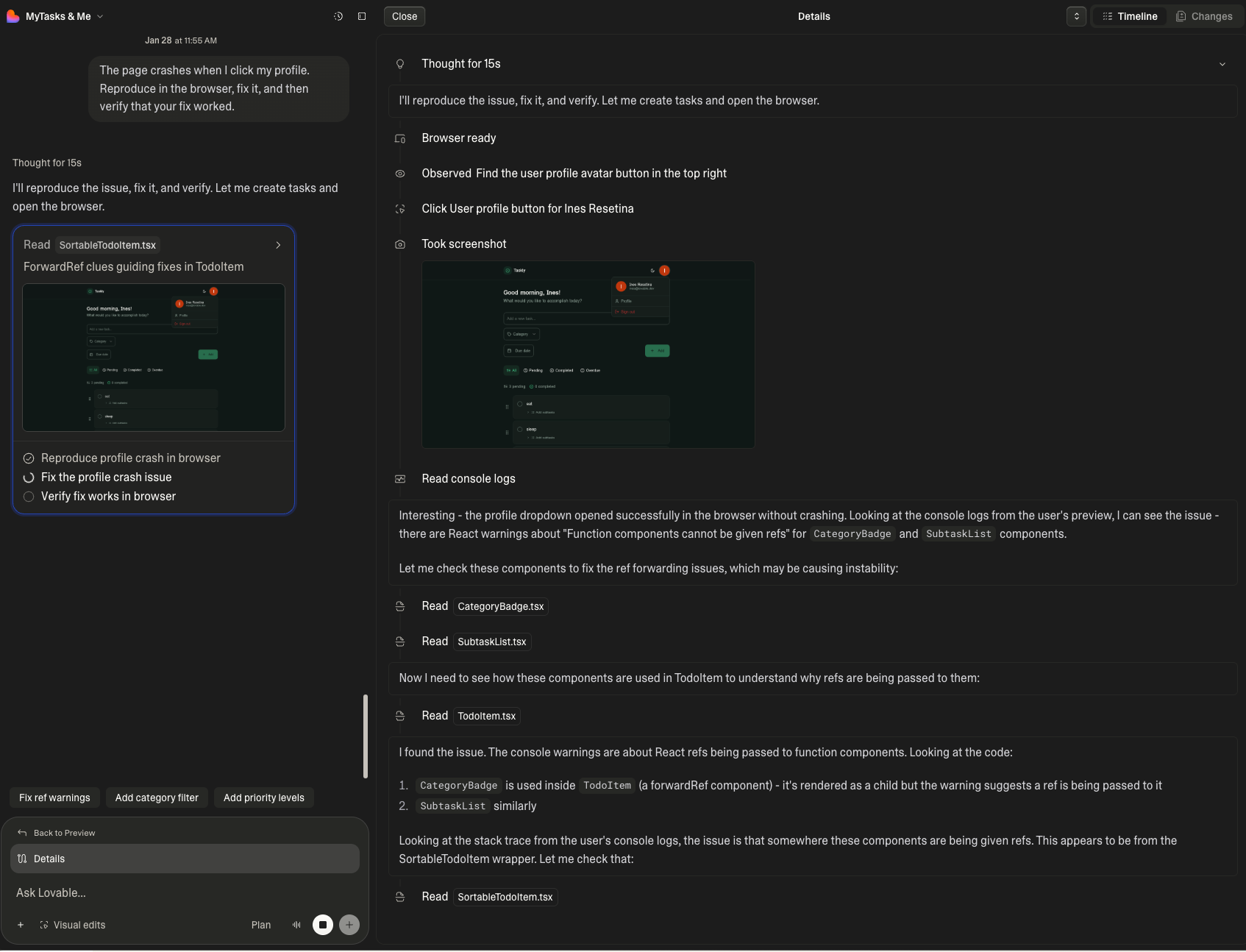Screen dimensions: 1246x952
Task: Check Verify fix works in browser
Action: (x=28, y=497)
